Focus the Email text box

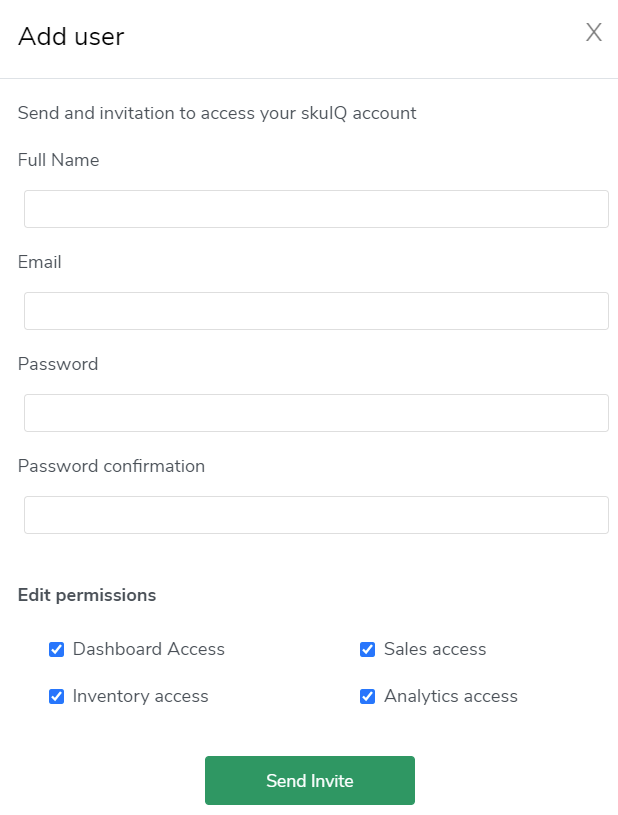[316, 311]
